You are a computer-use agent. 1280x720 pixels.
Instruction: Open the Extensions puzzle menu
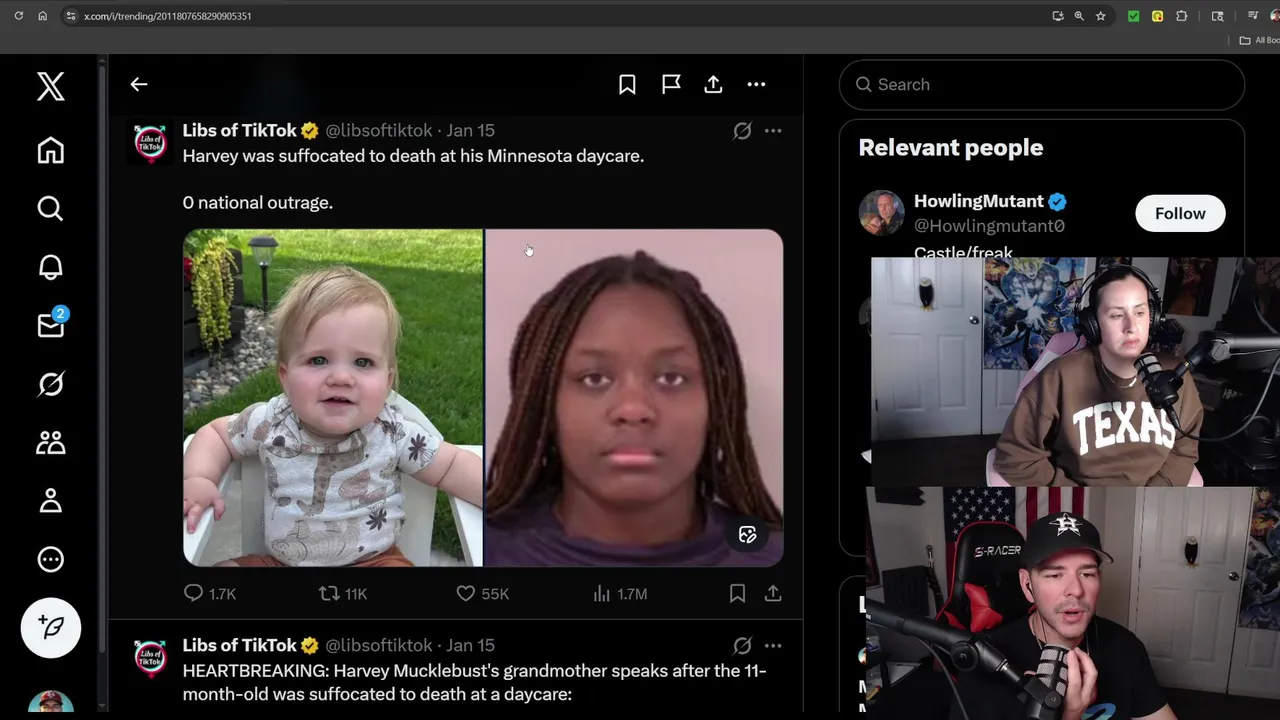click(x=1182, y=16)
